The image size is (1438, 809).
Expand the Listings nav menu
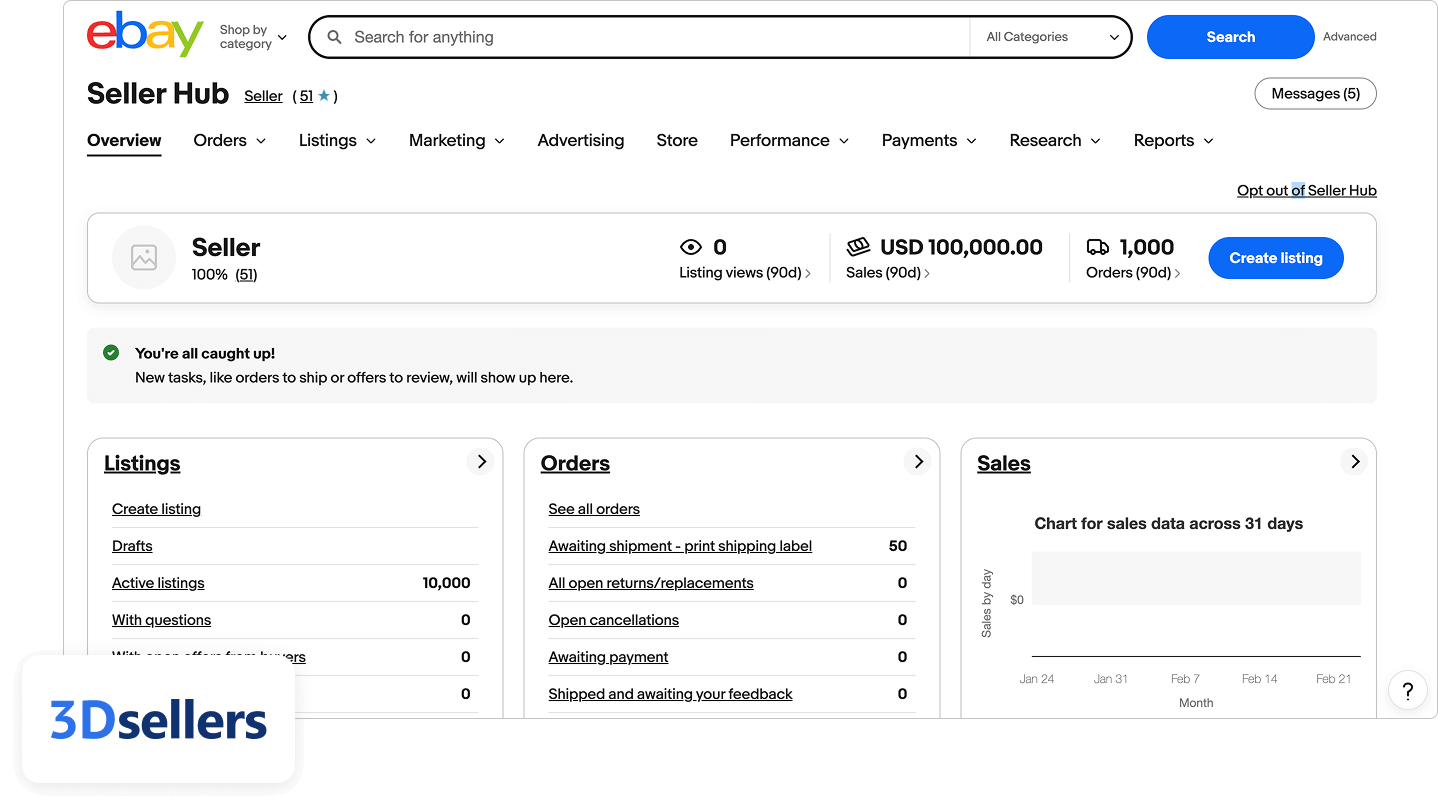338,140
